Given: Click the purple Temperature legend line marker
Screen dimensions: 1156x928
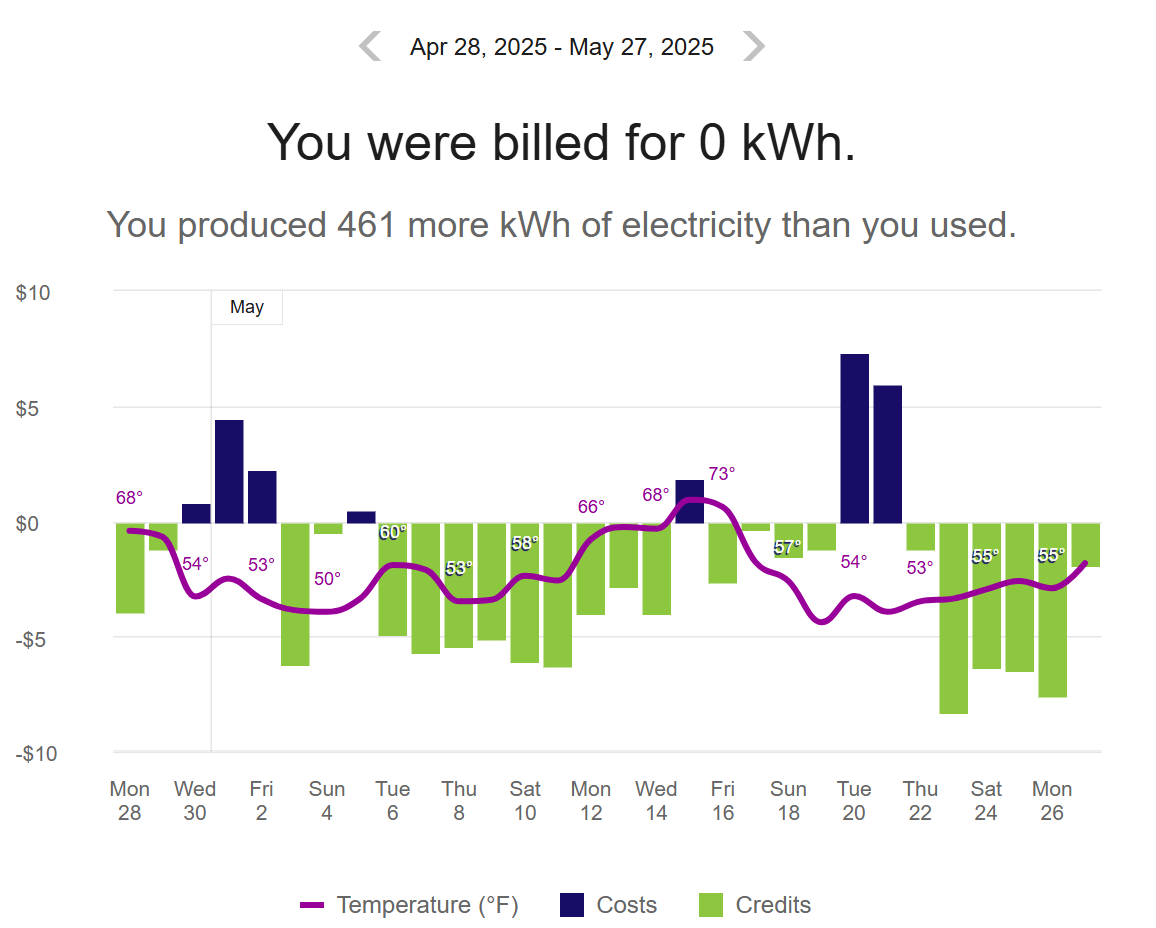Looking at the screenshot, I should click(312, 905).
